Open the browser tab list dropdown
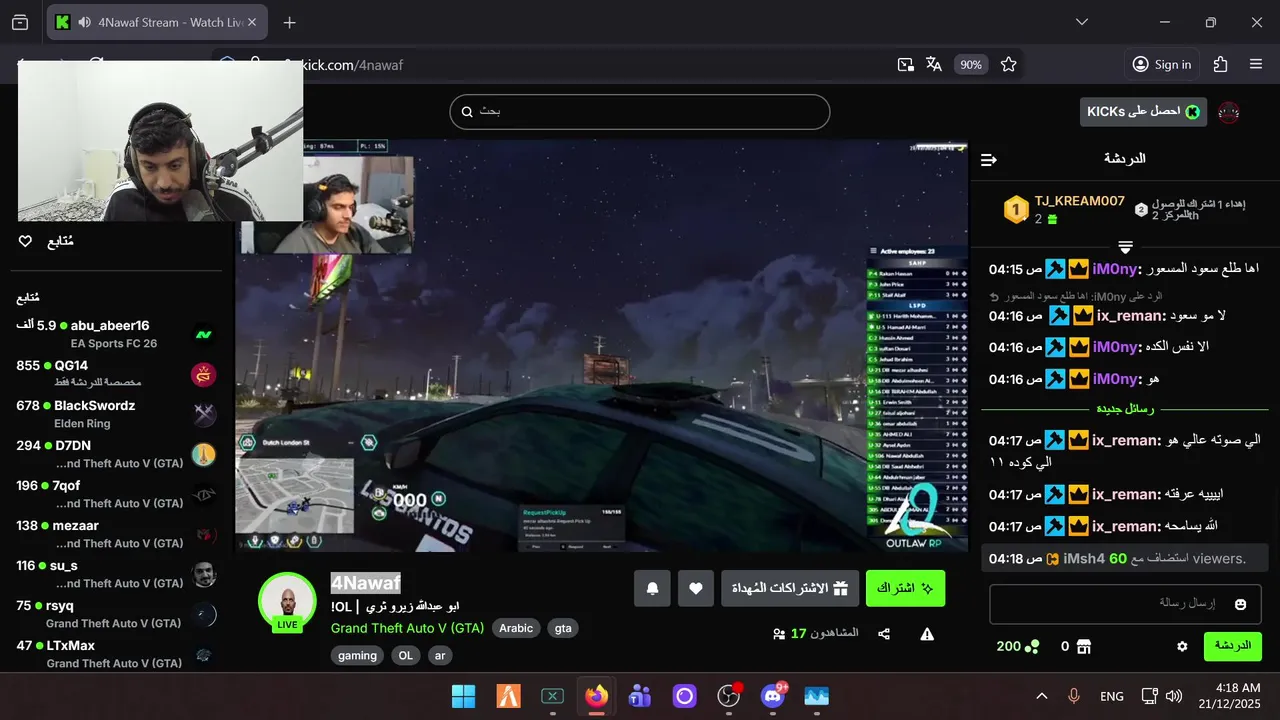Screen dimensions: 1280x720 (1082, 22)
